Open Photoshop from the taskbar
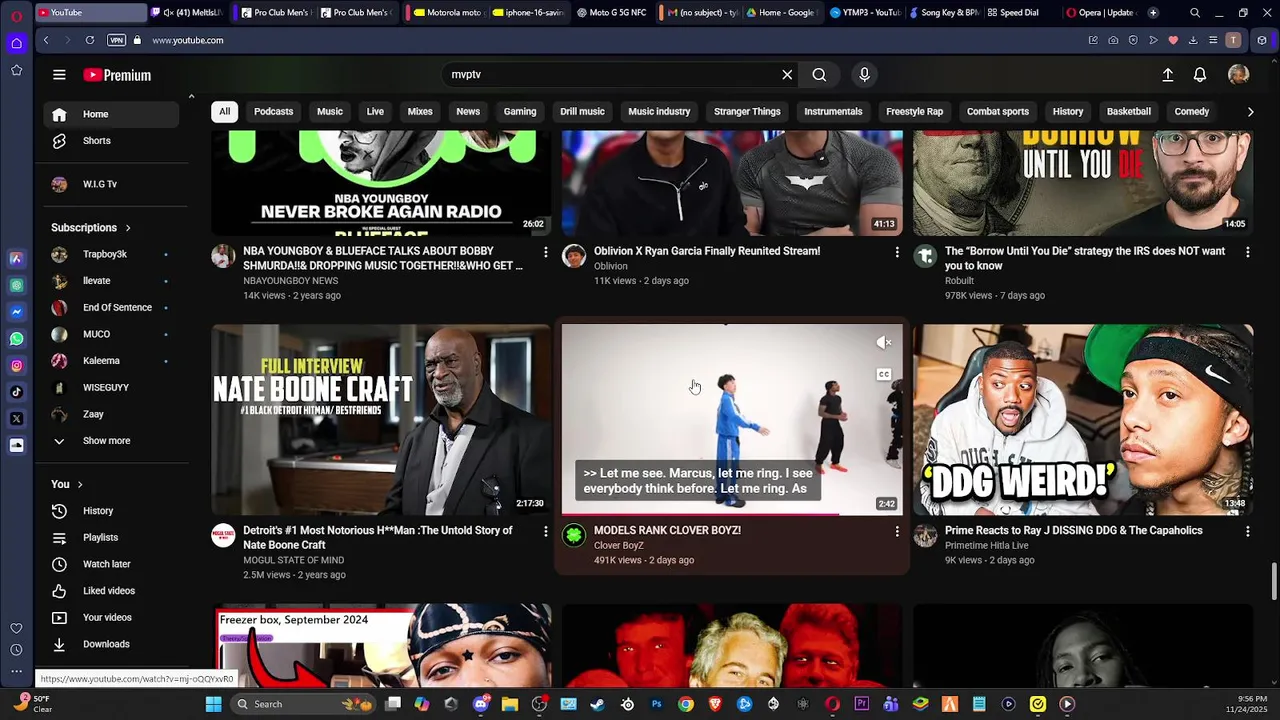This screenshot has width=1280, height=720. 656,704
